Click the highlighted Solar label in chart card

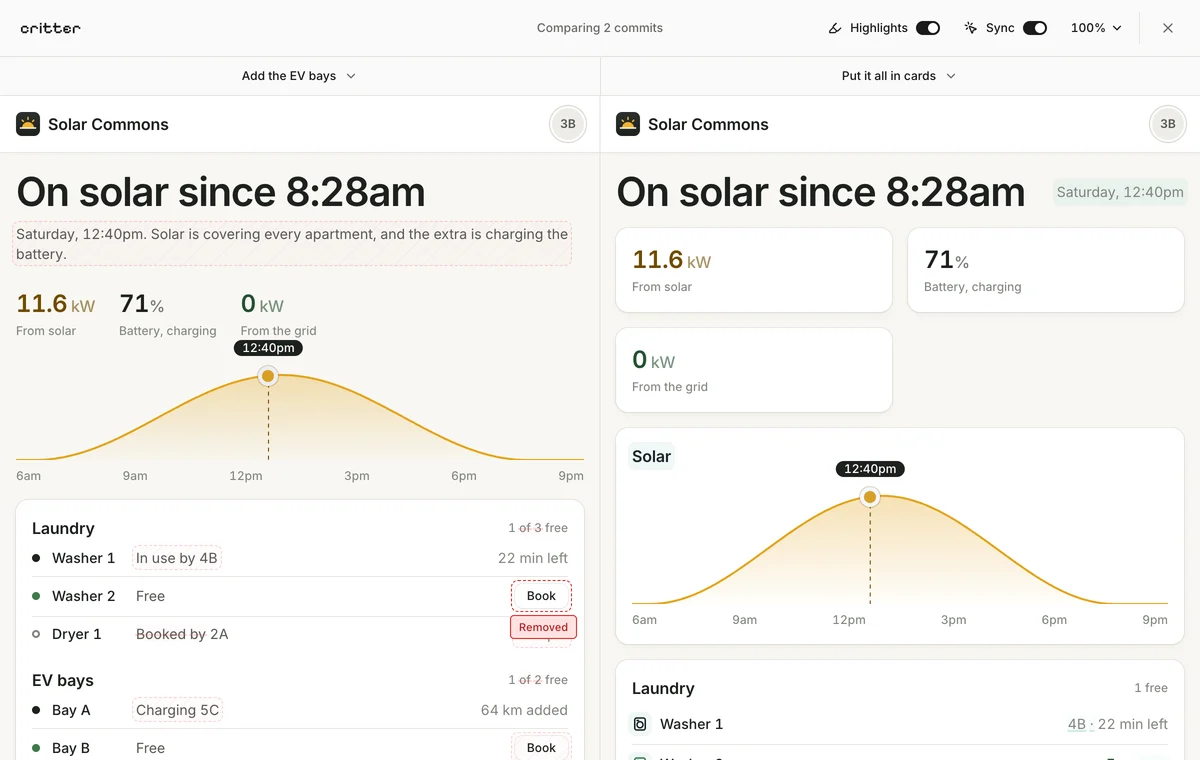click(x=651, y=456)
